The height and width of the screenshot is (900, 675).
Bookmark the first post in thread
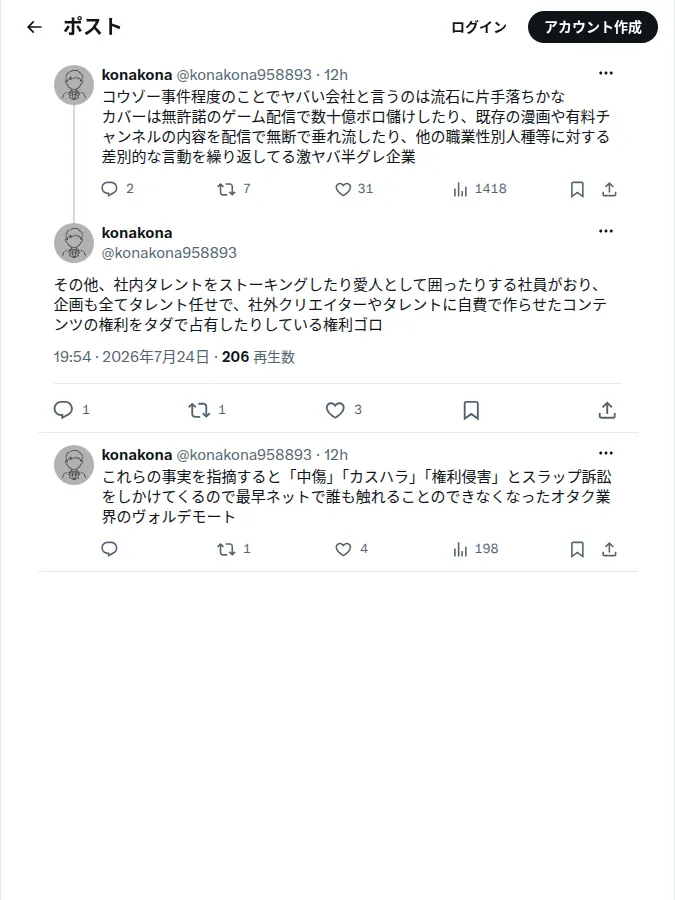pyautogui.click(x=577, y=189)
